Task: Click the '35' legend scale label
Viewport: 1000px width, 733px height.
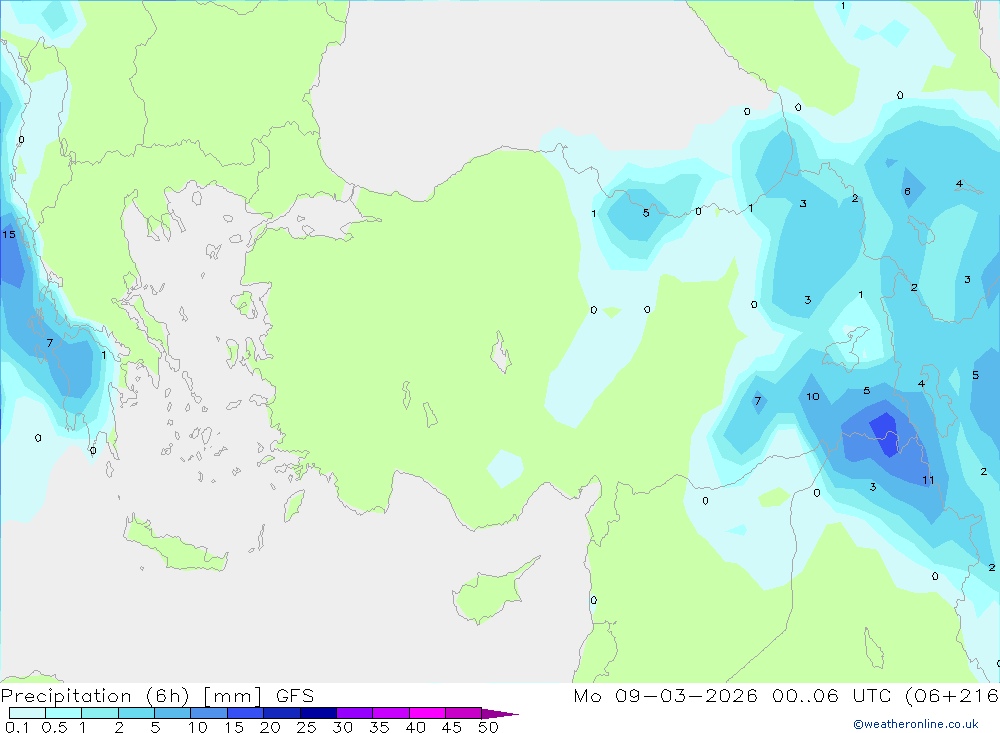Action: (379, 727)
